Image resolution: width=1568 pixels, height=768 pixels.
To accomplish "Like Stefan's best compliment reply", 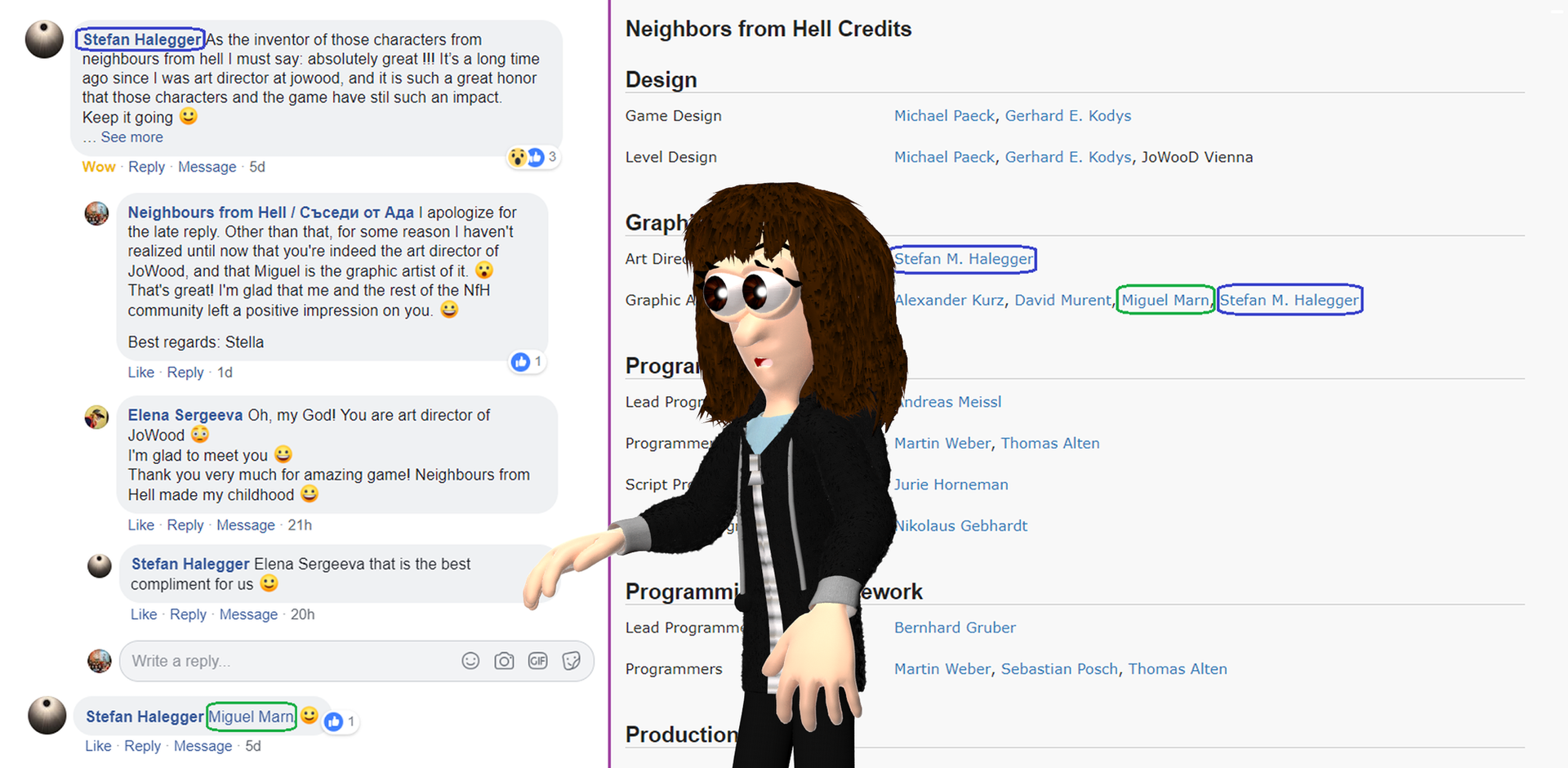I will click(144, 614).
